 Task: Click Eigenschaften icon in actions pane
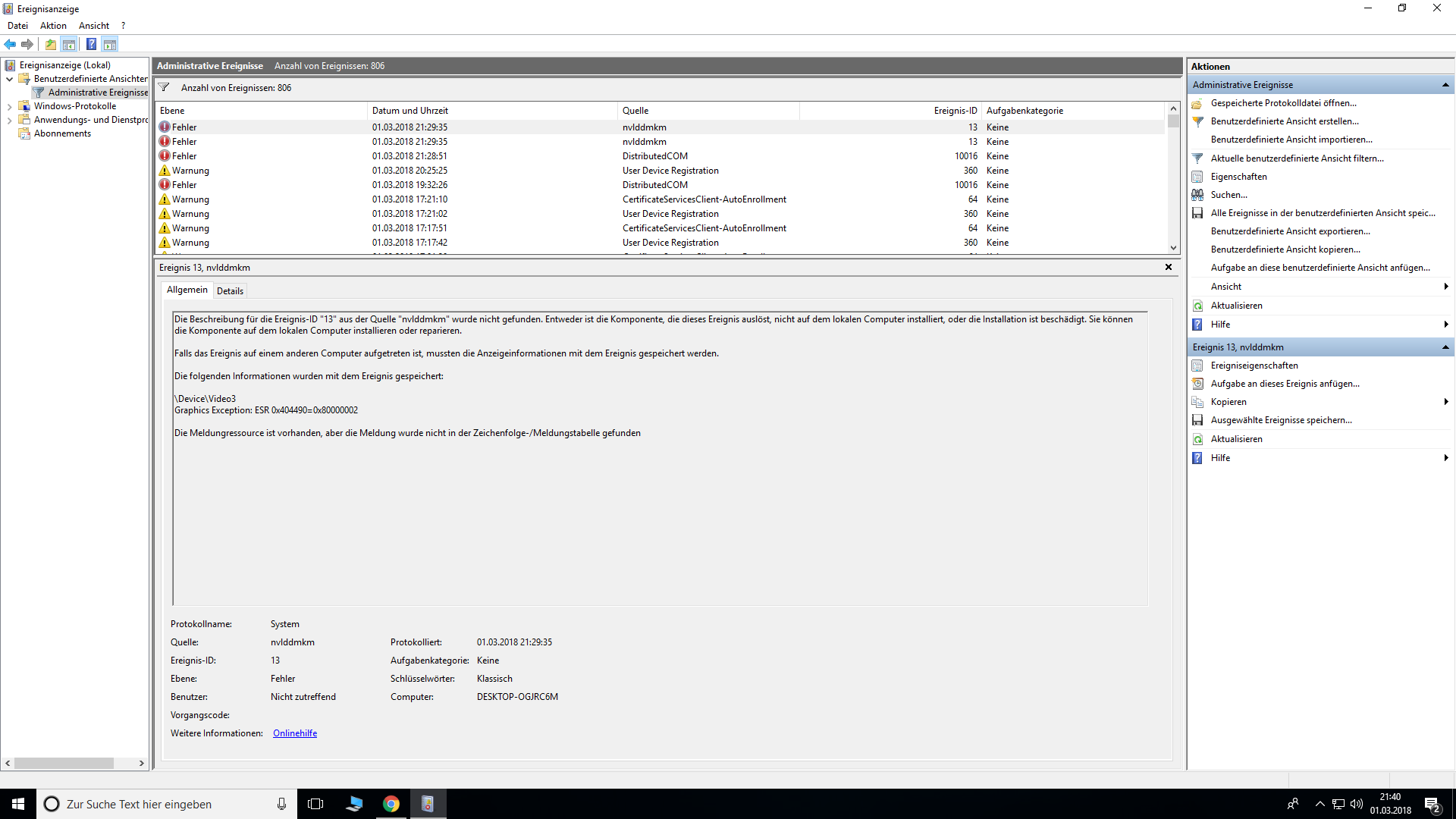point(1197,177)
